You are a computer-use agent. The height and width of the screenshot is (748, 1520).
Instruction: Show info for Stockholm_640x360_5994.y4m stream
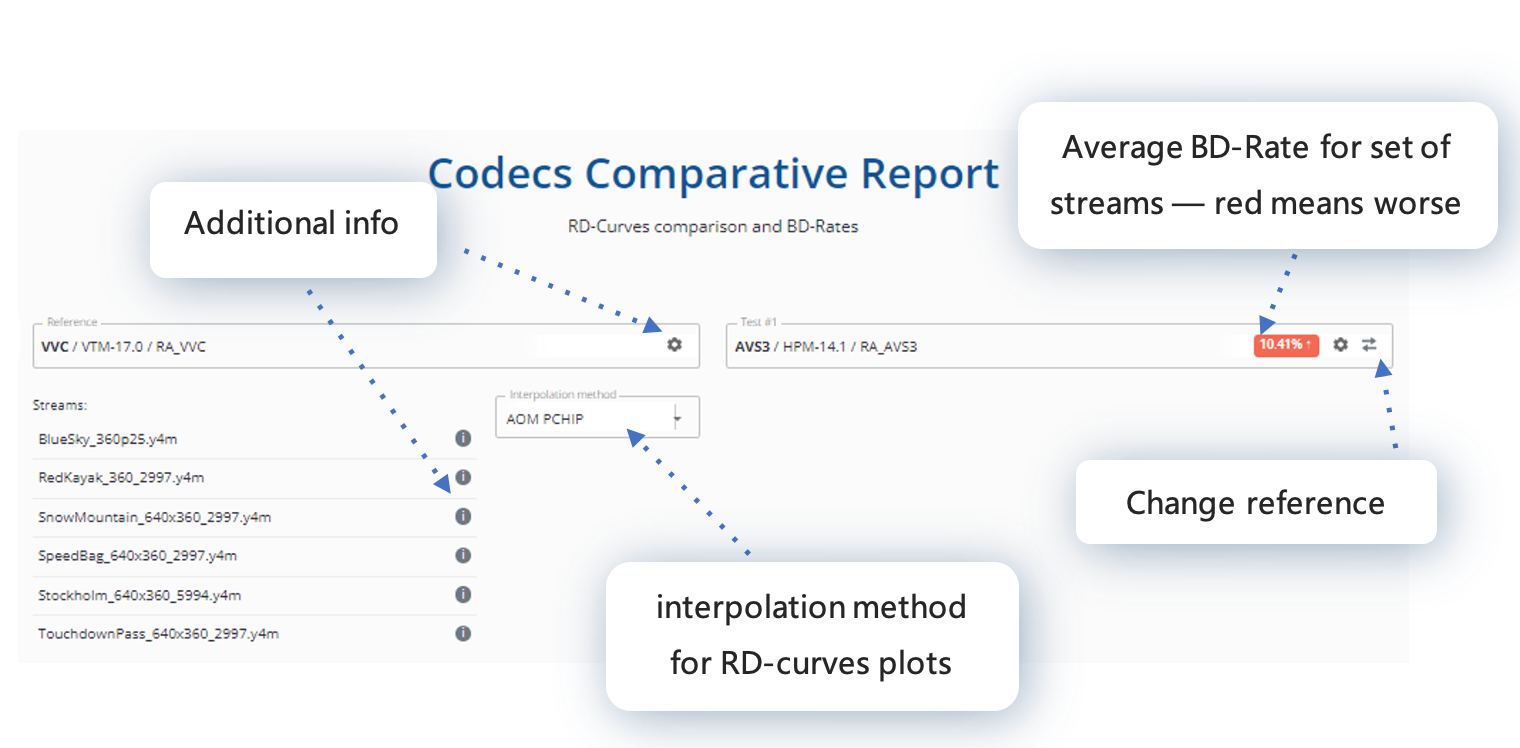click(x=463, y=594)
